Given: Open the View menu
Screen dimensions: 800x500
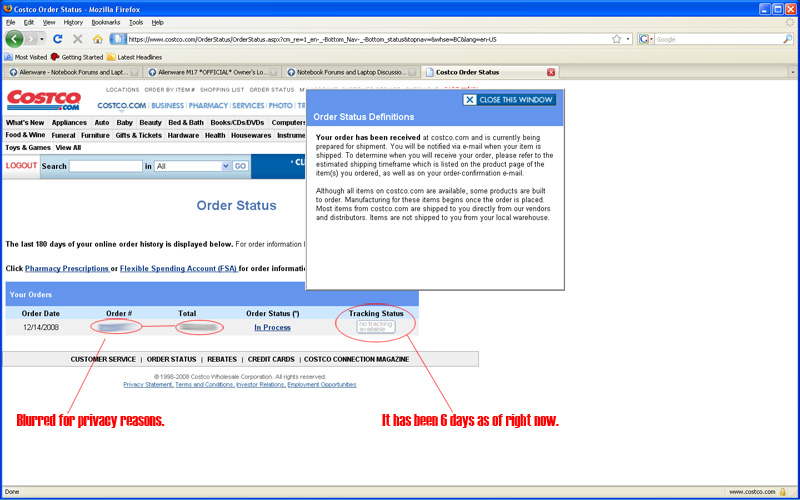Looking at the screenshot, I should (49, 22).
